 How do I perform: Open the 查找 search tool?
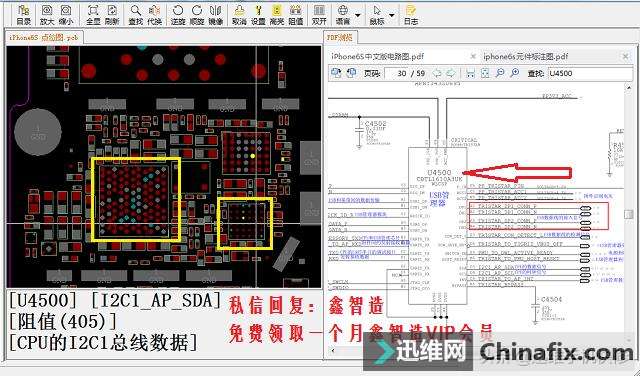point(136,15)
